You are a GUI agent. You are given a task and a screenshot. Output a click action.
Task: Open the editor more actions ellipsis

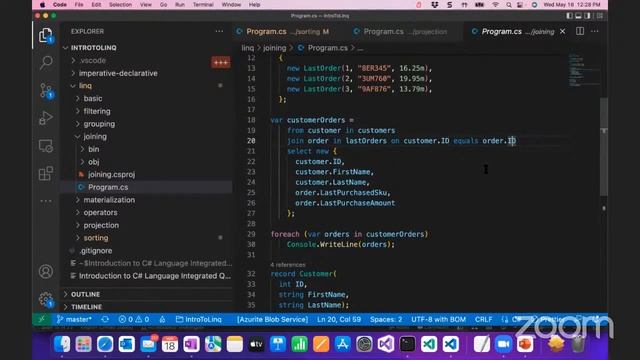(595, 31)
